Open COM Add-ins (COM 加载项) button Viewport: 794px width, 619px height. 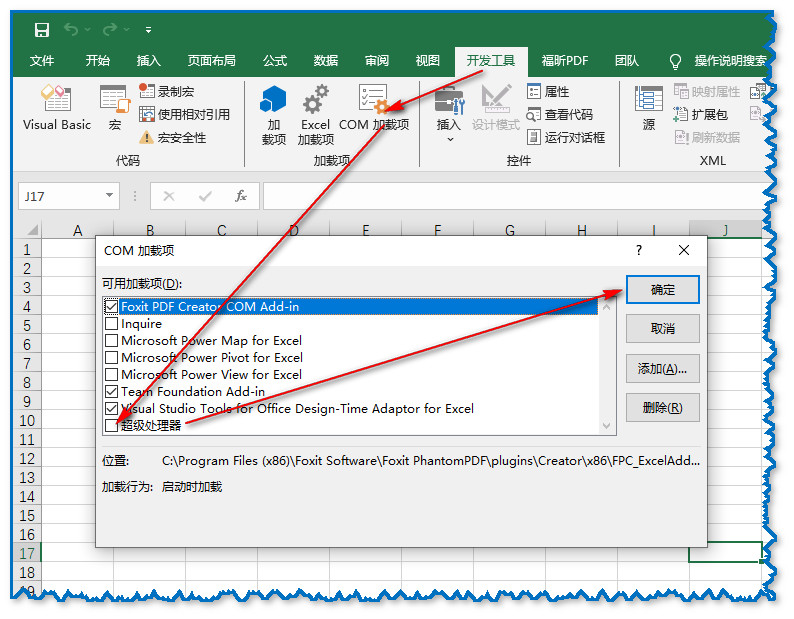point(374,108)
